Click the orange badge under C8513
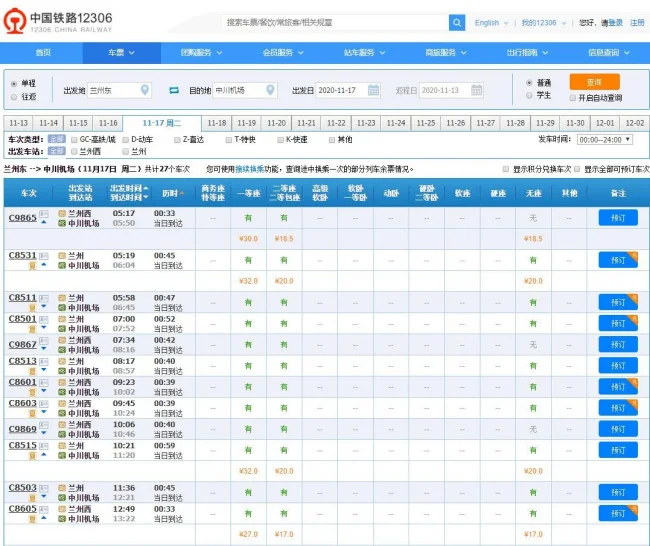The width and height of the screenshot is (650, 546). [x=32, y=371]
